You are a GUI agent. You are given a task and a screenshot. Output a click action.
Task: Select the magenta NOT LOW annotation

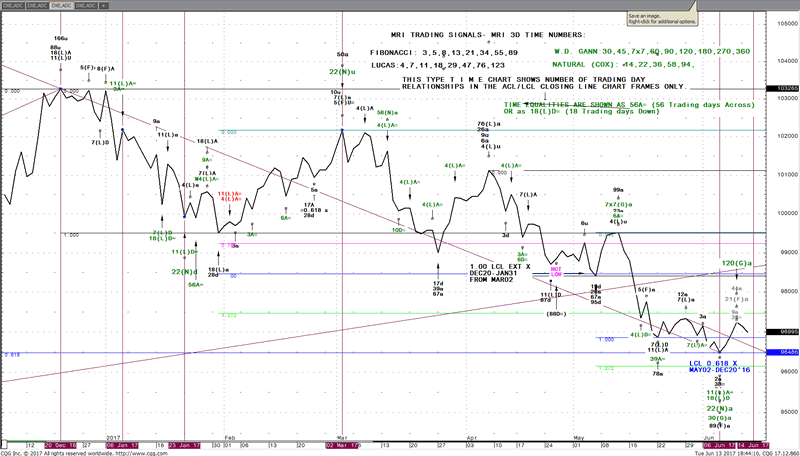click(x=555, y=270)
